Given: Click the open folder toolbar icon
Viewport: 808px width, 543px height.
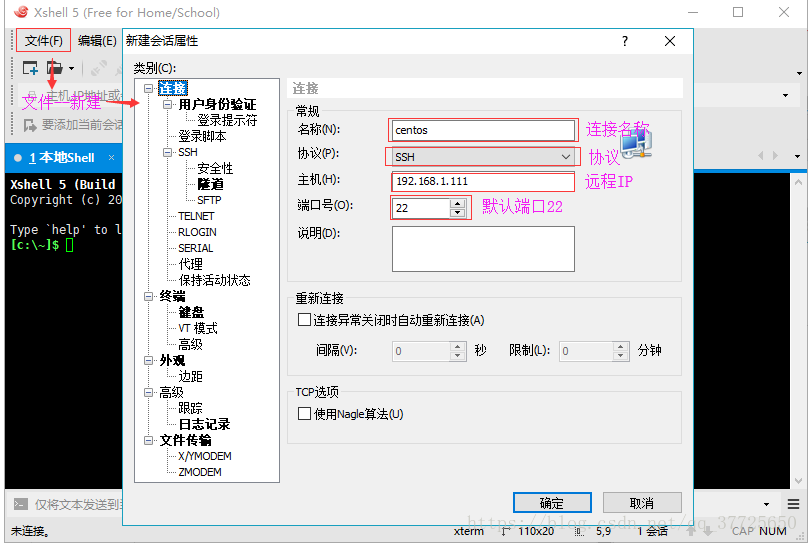Looking at the screenshot, I should pyautogui.click(x=54, y=68).
